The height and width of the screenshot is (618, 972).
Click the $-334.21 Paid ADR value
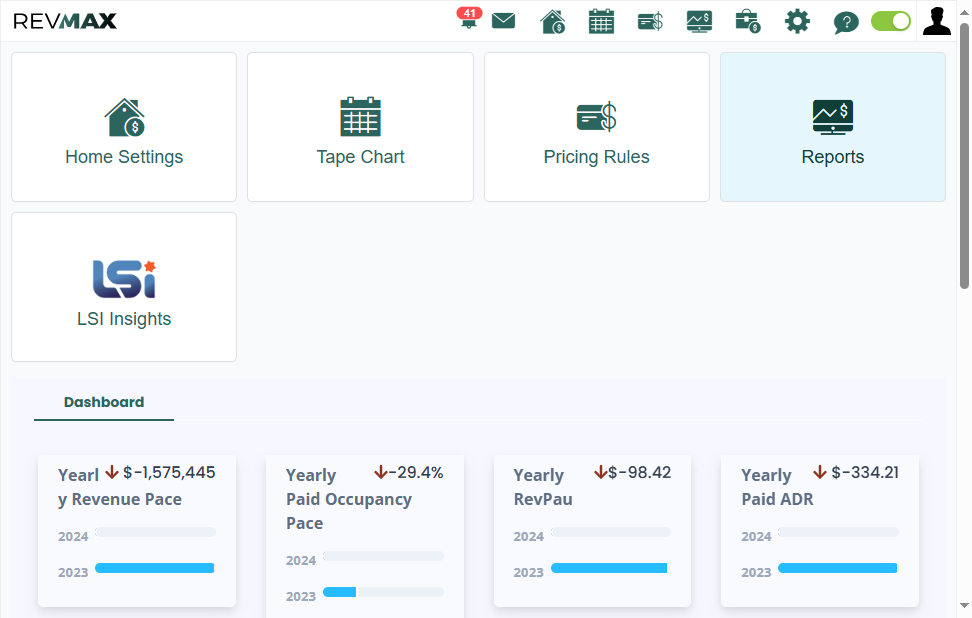tap(865, 472)
